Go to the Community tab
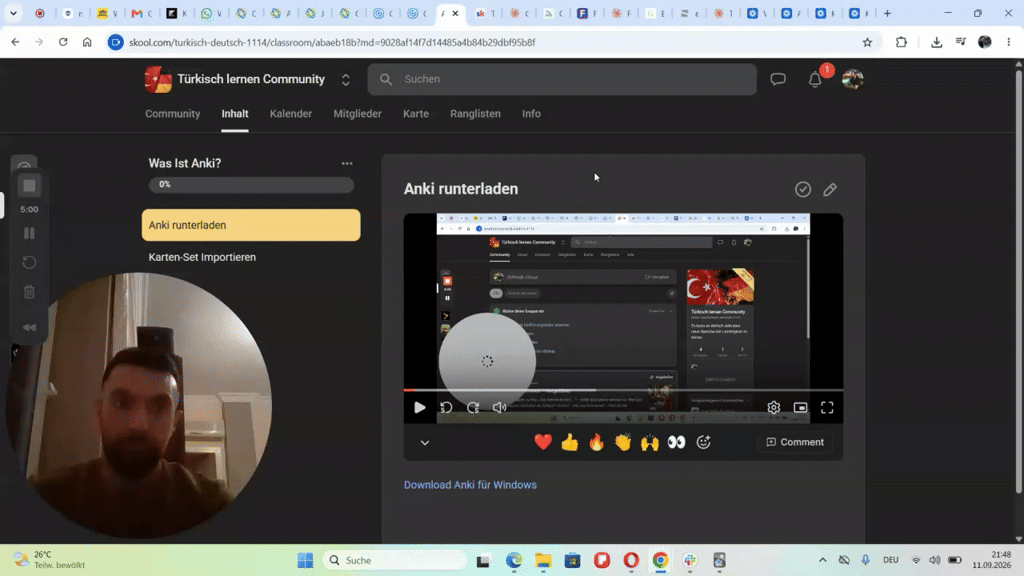This screenshot has width=1024, height=576. coord(172,114)
